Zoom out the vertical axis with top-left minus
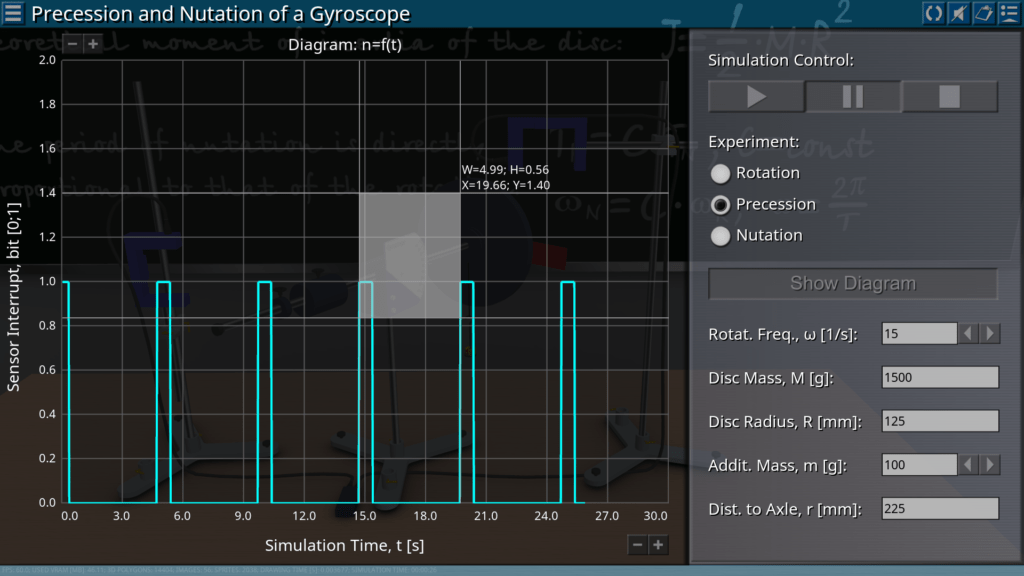This screenshot has height=576, width=1024. [x=72, y=44]
